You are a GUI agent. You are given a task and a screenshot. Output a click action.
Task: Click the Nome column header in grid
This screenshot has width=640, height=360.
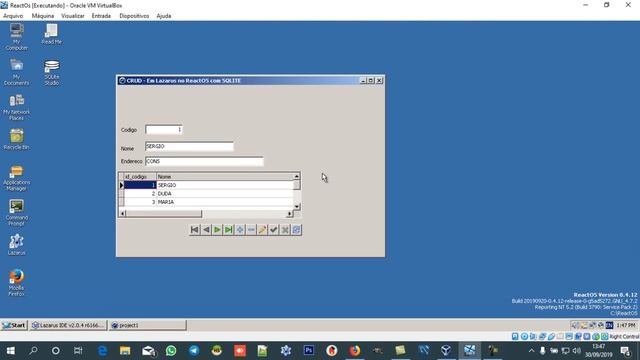(225, 177)
